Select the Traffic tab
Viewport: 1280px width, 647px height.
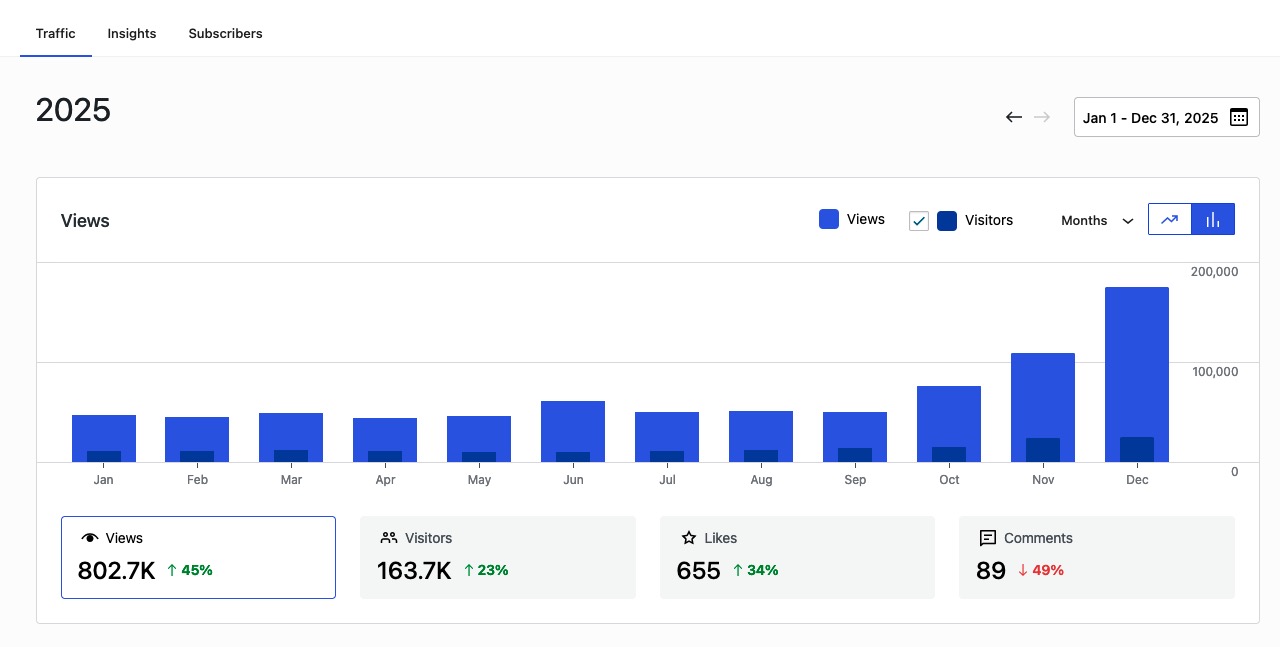[56, 33]
